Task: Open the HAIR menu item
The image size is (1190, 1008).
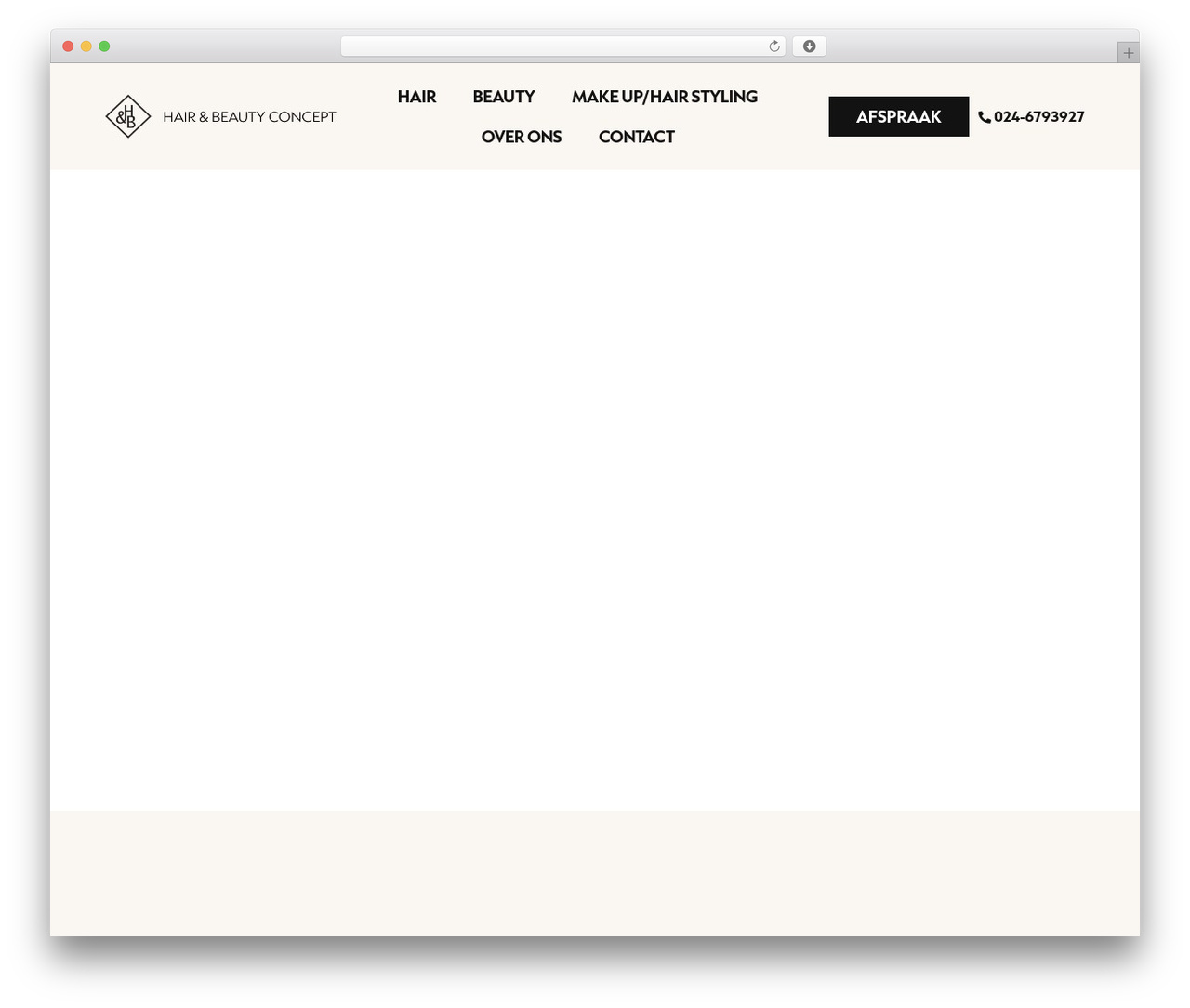Action: 416,97
